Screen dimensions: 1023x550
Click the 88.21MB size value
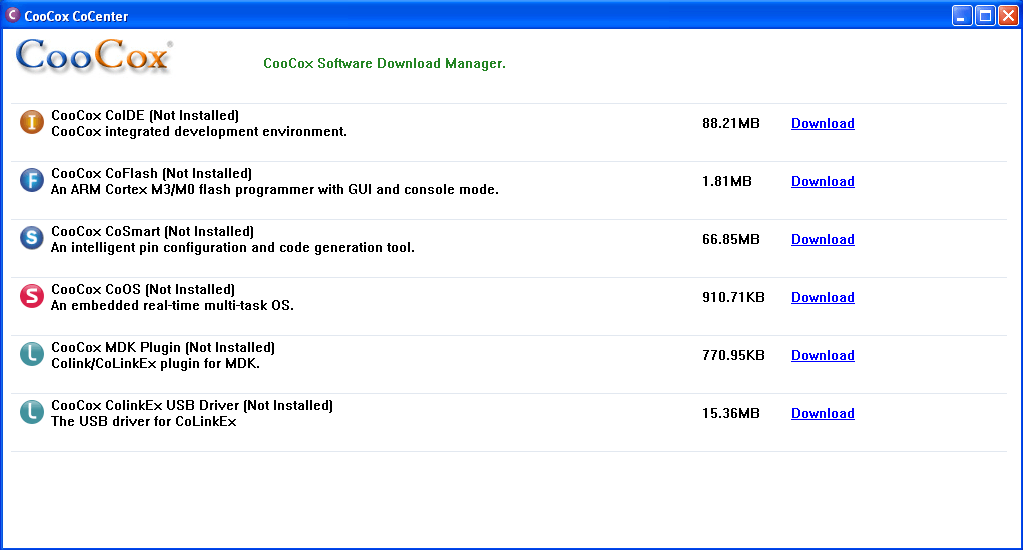pyautogui.click(x=731, y=123)
